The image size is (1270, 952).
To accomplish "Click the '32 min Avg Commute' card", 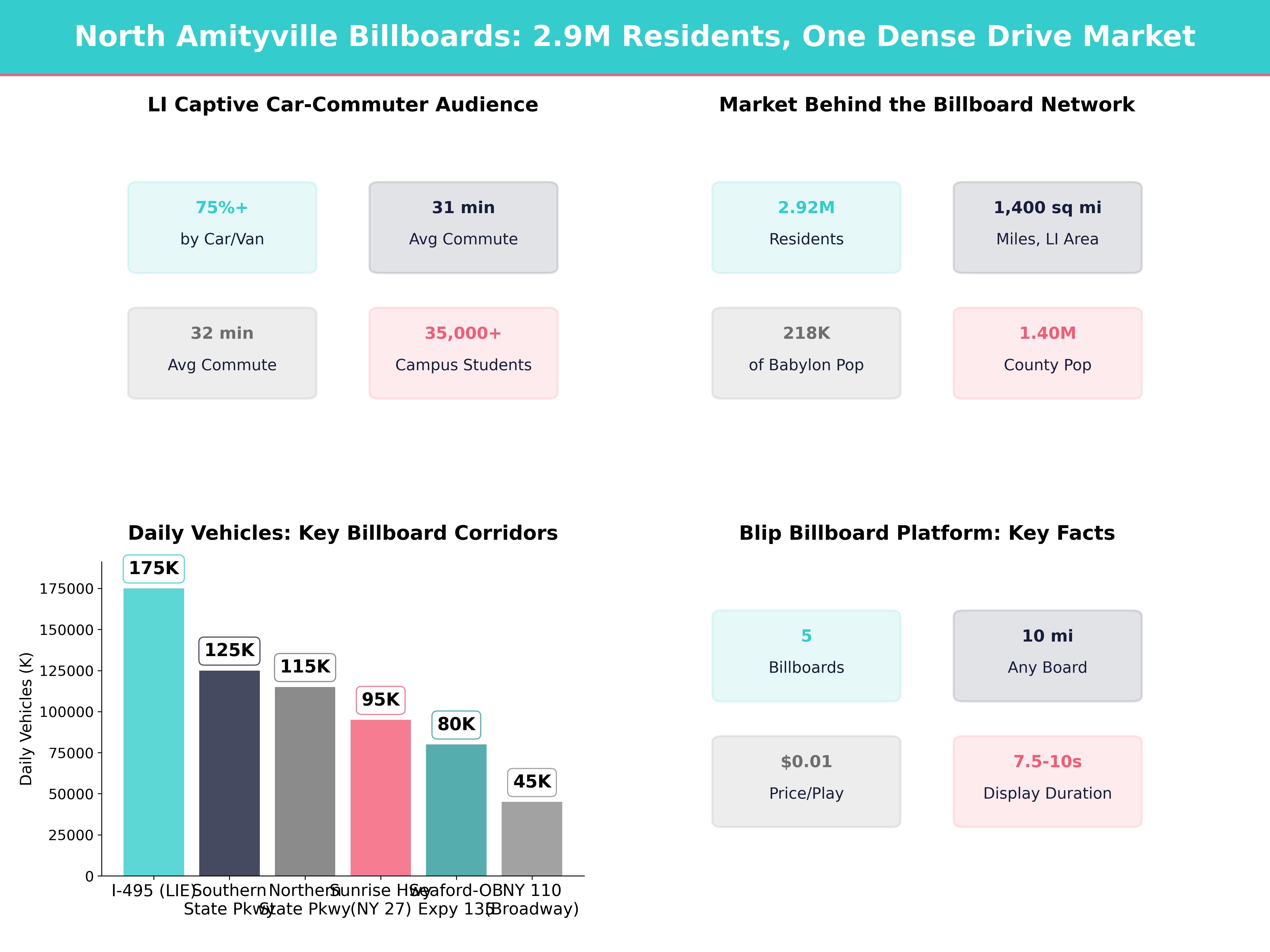I will point(222,353).
